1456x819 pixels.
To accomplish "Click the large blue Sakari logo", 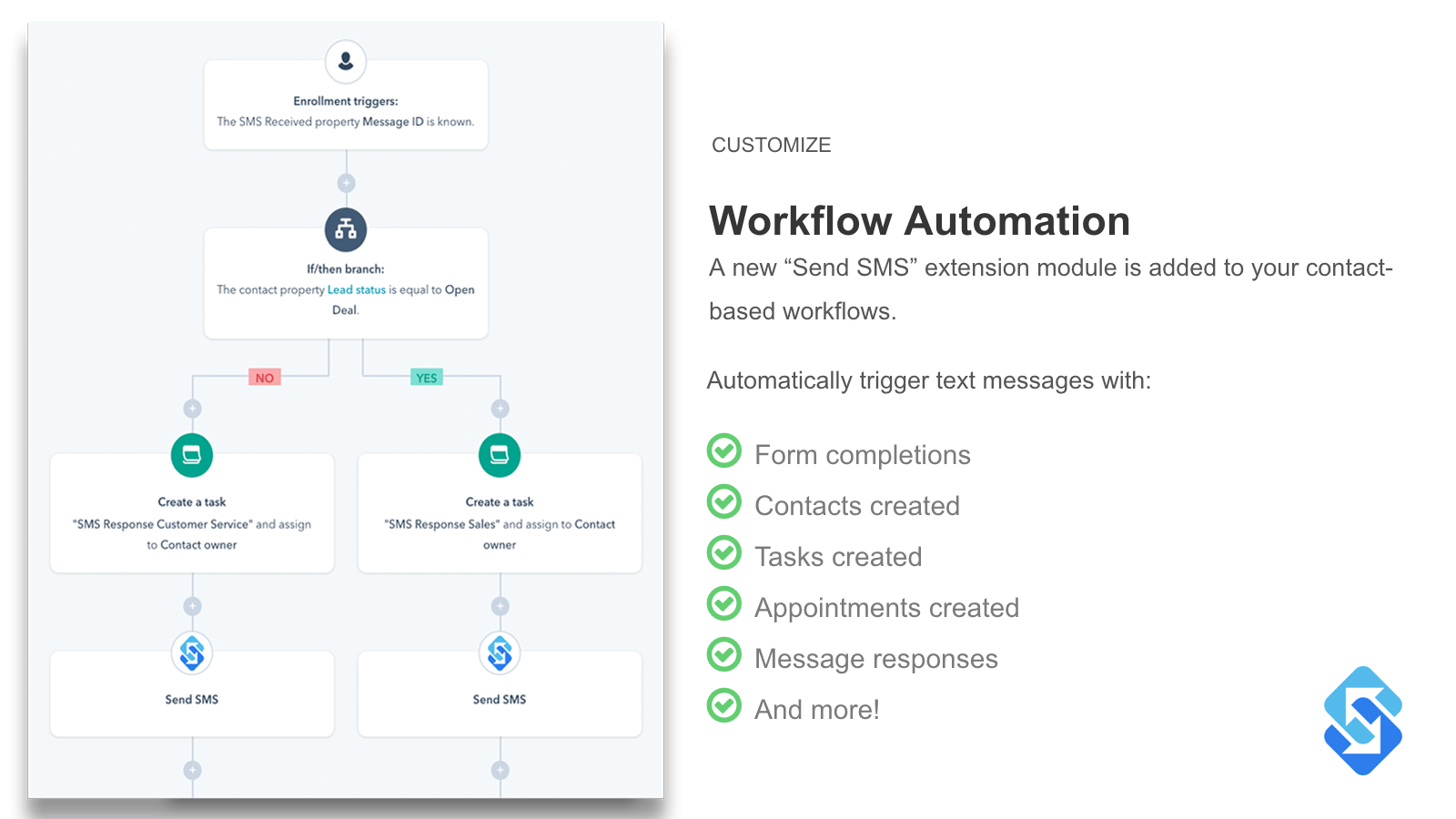I will [x=1362, y=721].
